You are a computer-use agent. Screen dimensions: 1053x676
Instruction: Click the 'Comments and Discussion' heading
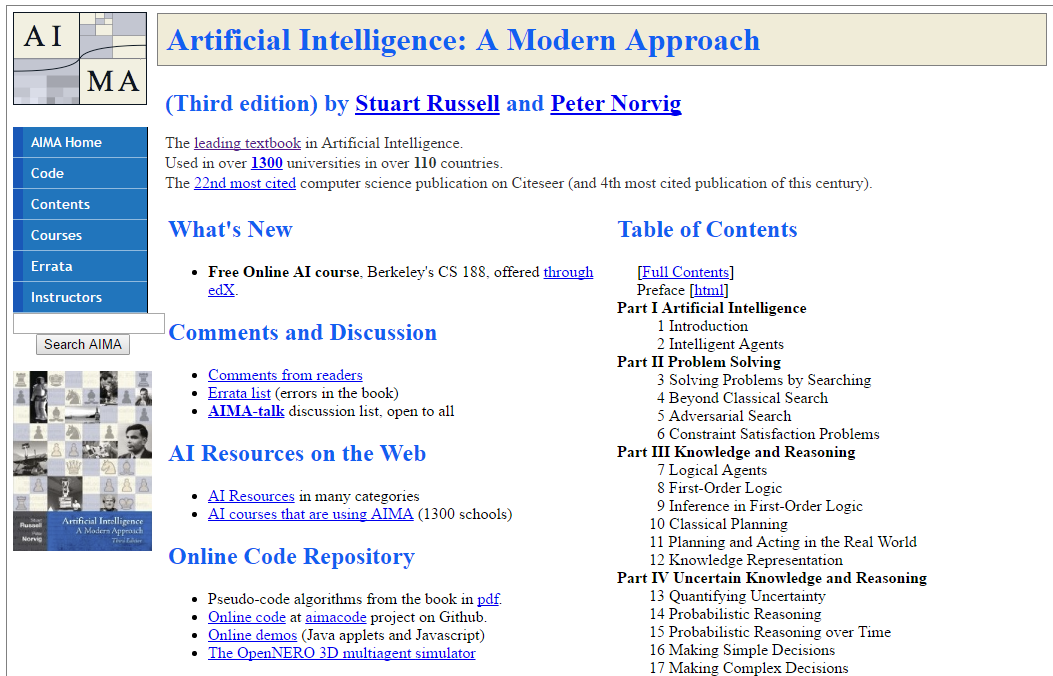point(302,332)
